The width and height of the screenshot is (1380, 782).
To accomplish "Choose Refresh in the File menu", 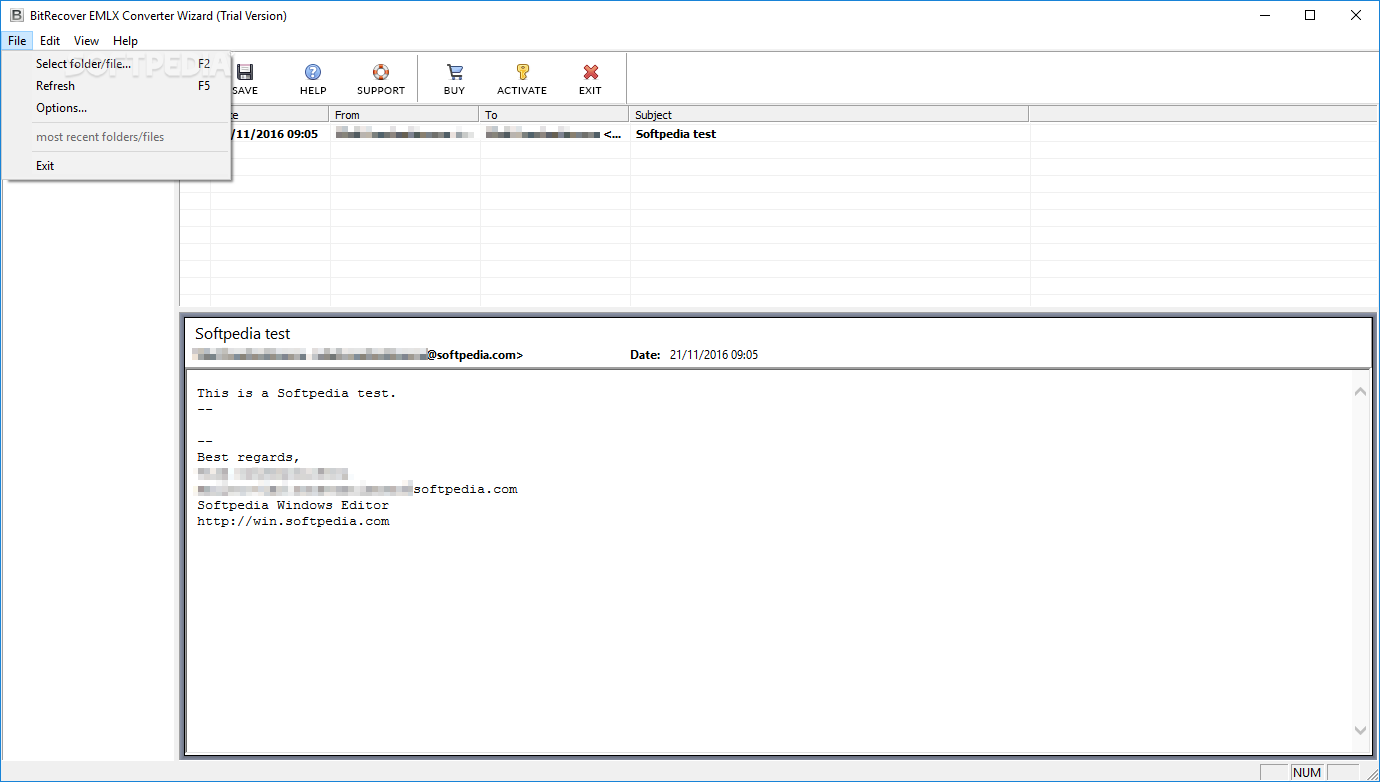I will (x=117, y=86).
